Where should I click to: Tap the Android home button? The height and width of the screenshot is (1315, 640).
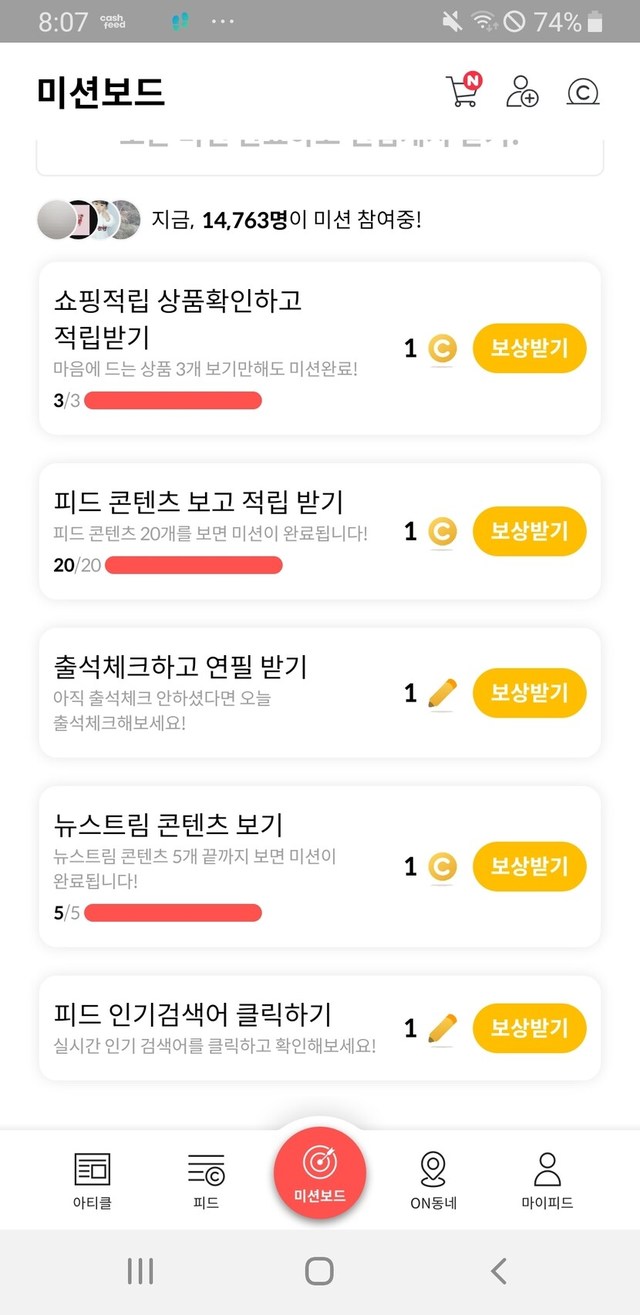(319, 1271)
